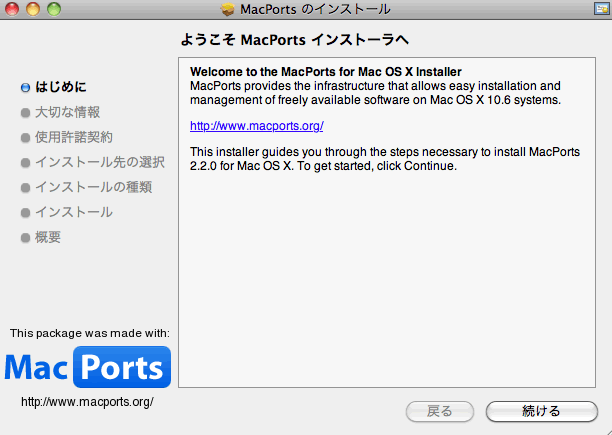Select the インストール先の選択 step
This screenshot has height=435, width=612.
[x=100, y=162]
